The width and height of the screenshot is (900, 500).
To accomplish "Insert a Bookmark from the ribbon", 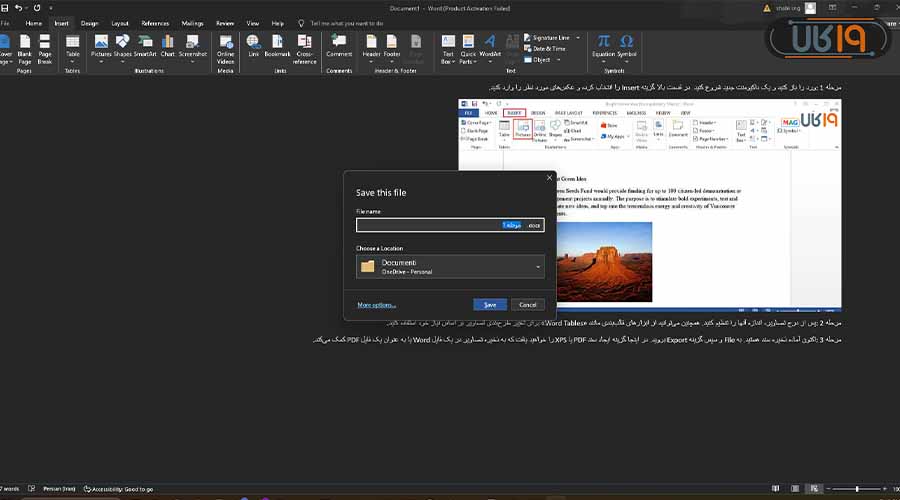I will pos(277,44).
